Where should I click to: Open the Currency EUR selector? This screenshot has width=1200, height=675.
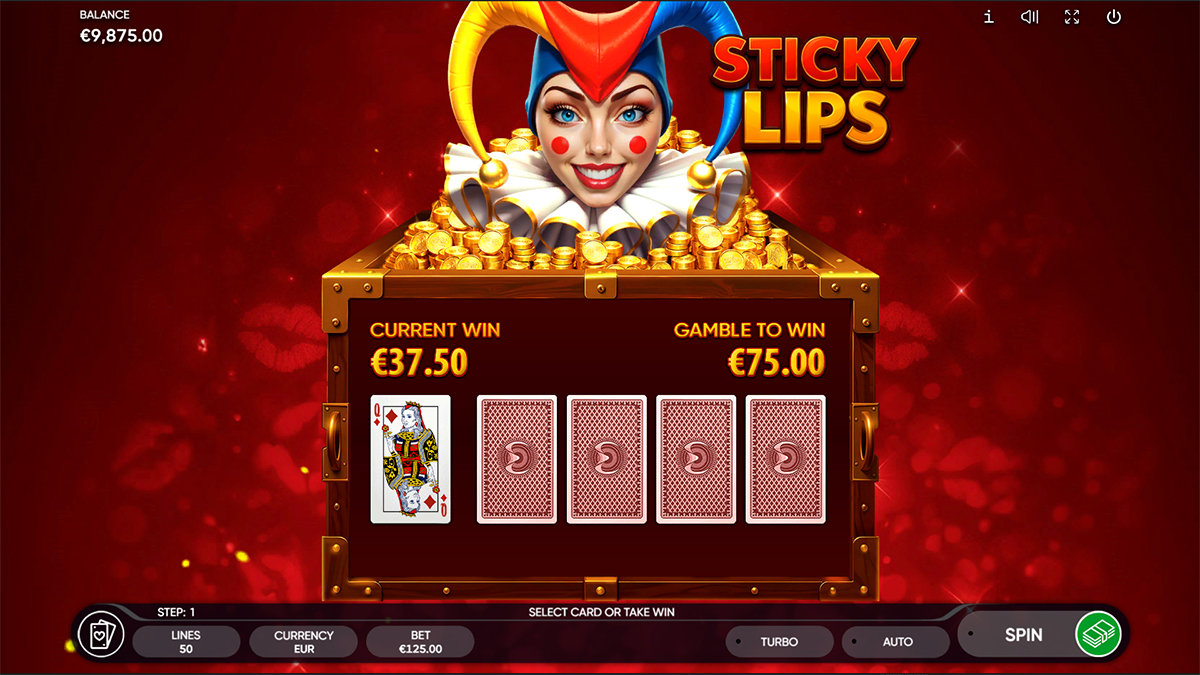point(303,641)
